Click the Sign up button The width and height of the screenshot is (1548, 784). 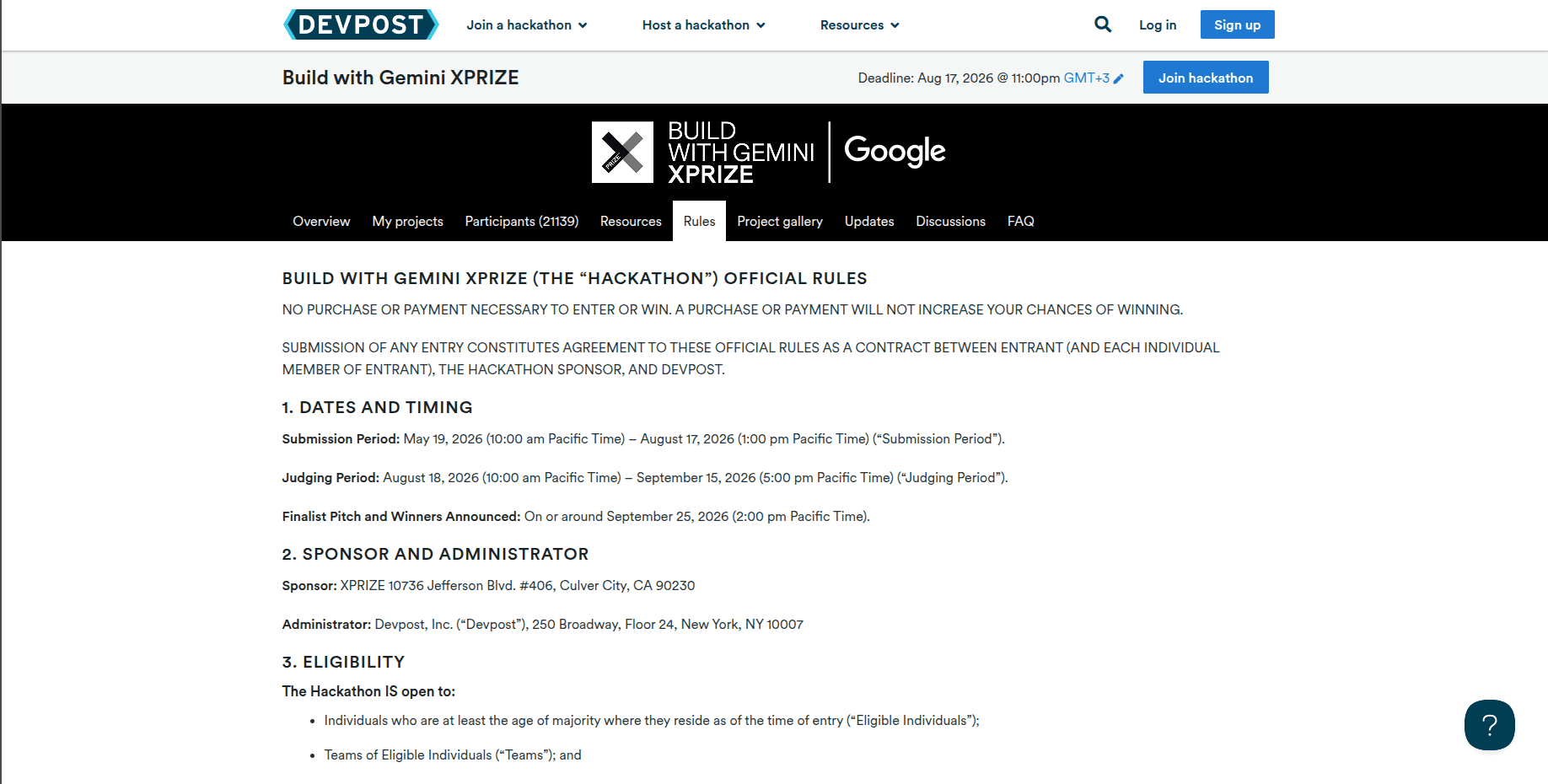(x=1238, y=24)
